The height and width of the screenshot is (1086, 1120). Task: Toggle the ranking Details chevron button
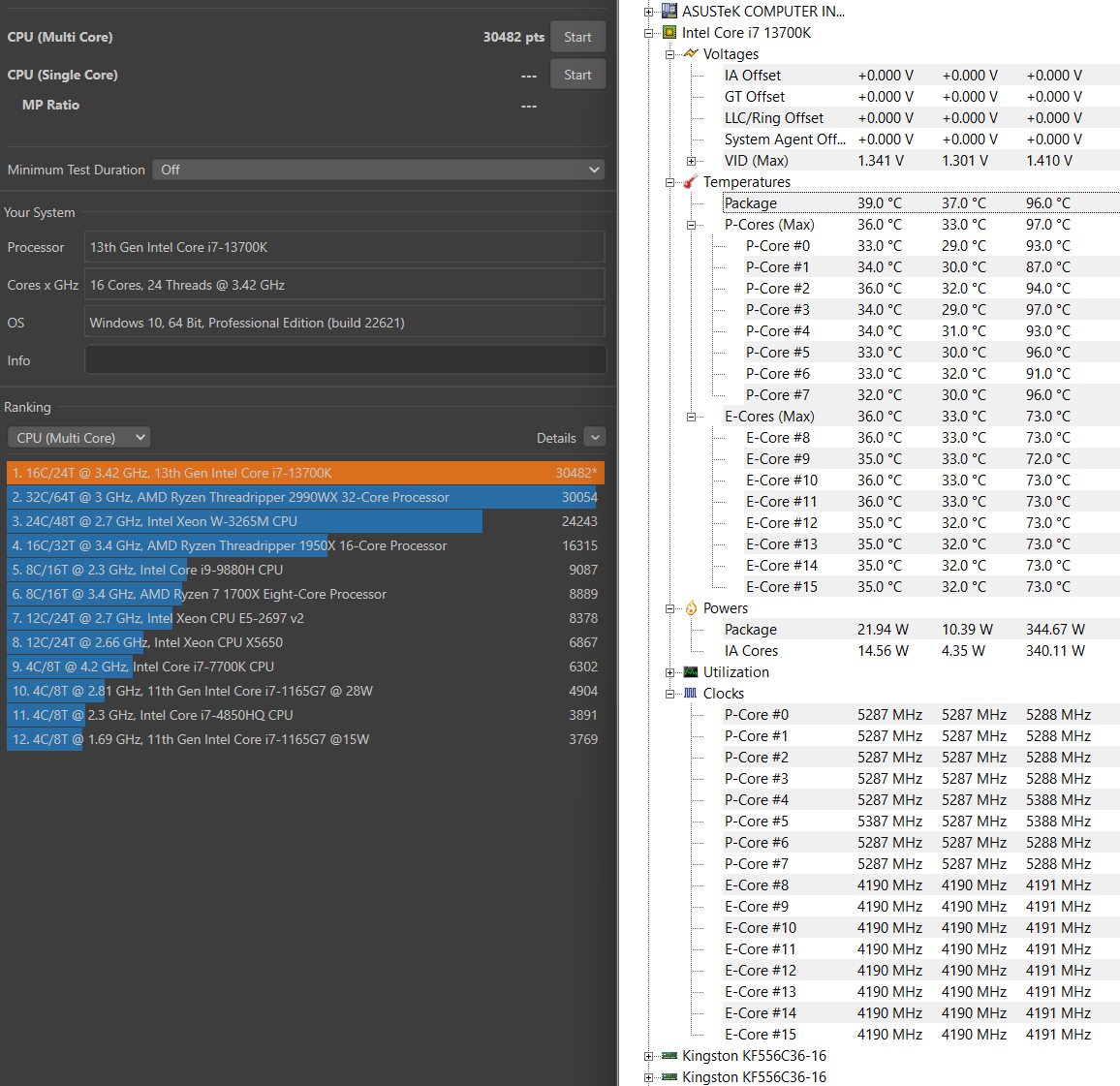[594, 438]
